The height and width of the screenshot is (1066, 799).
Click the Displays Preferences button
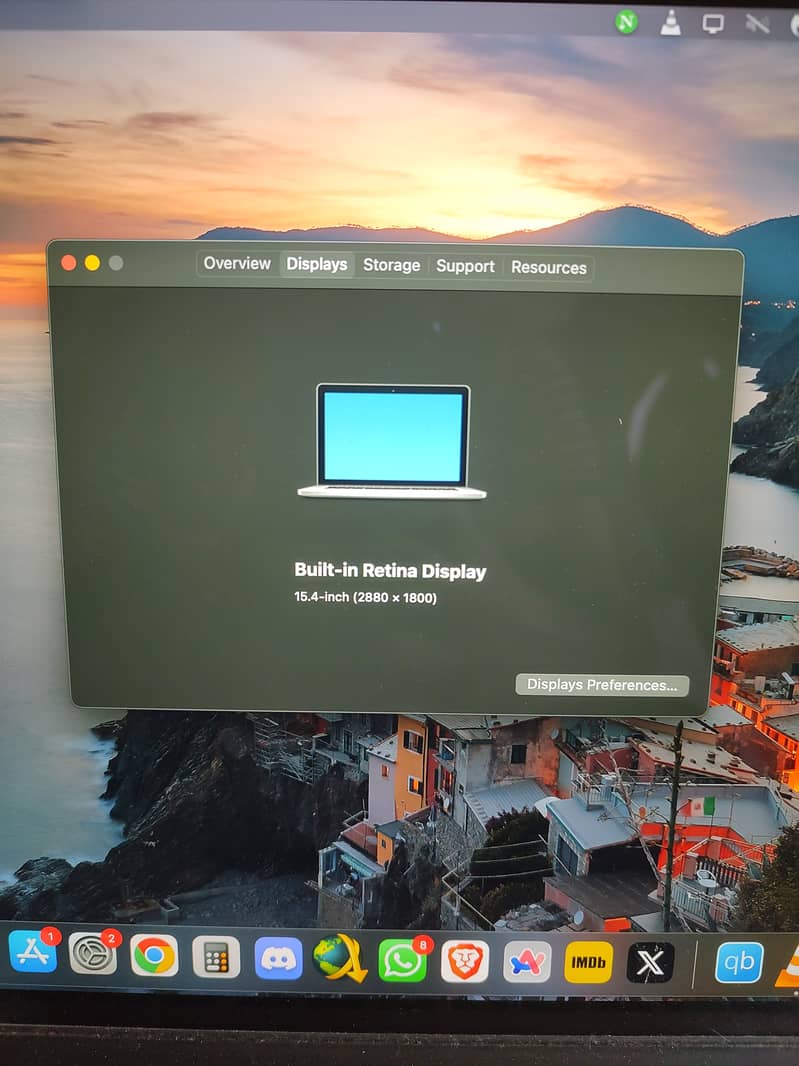point(602,685)
